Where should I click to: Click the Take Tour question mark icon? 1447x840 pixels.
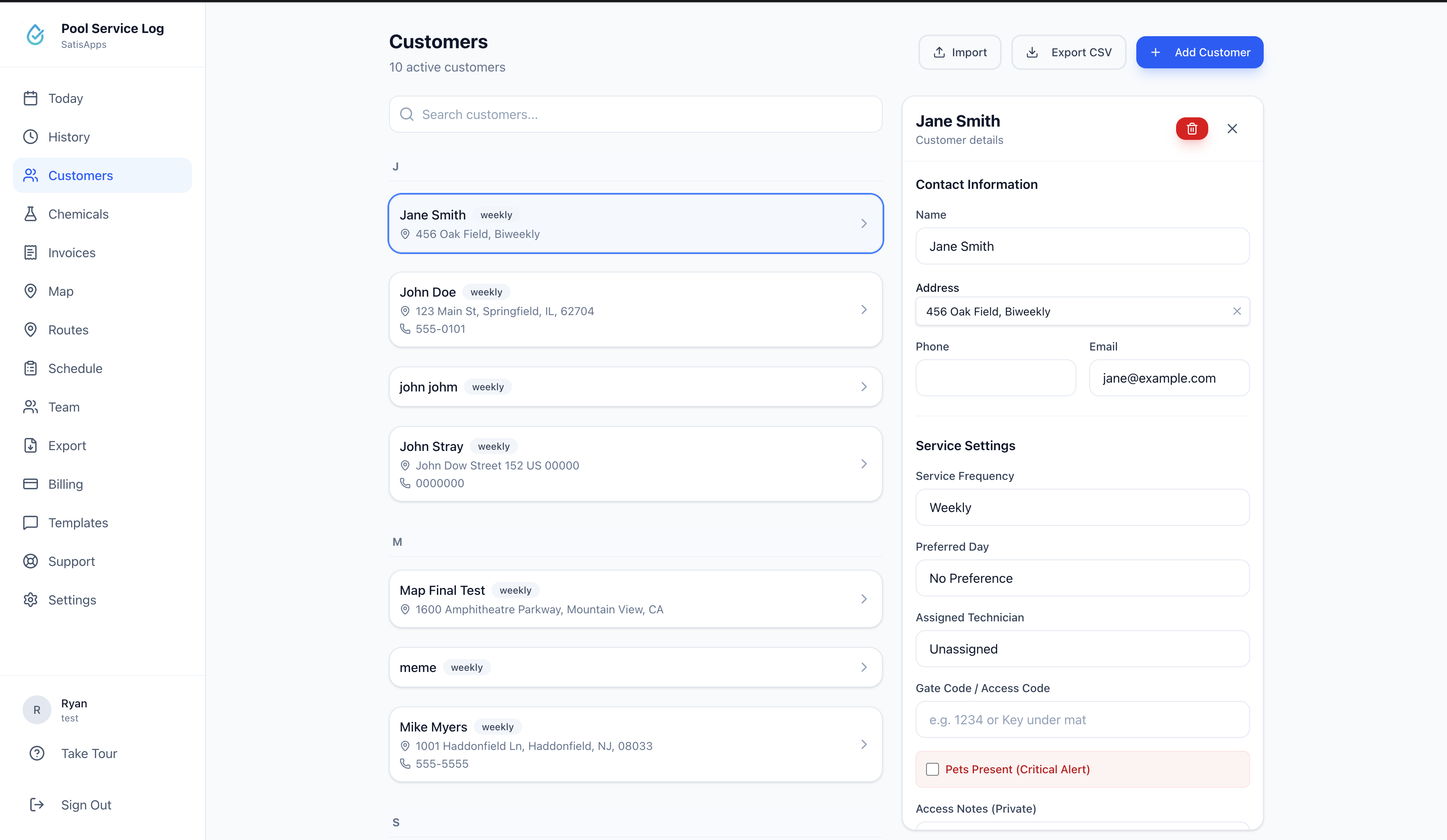pyautogui.click(x=37, y=753)
